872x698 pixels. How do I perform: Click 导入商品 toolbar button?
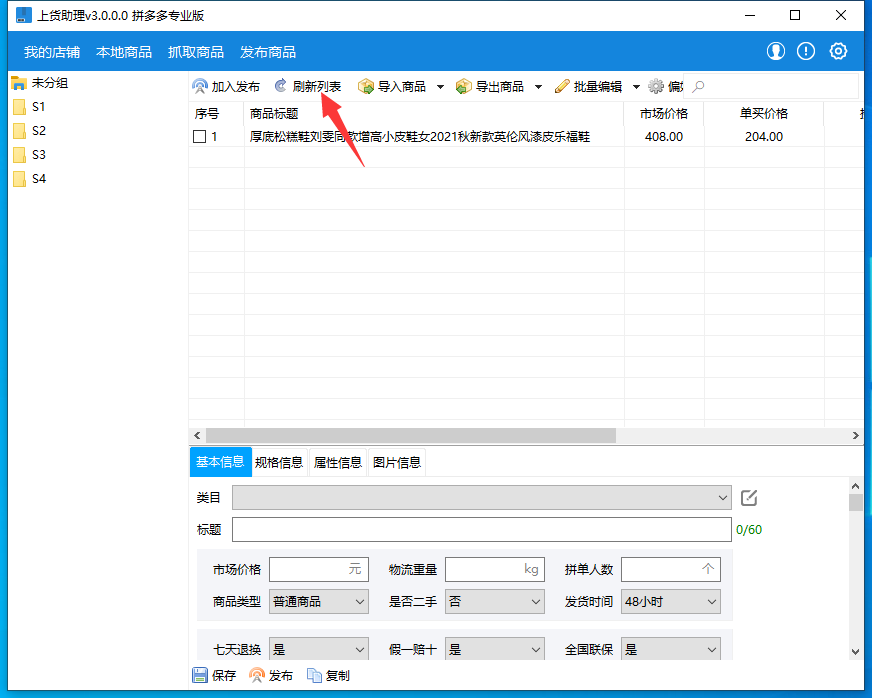[392, 86]
